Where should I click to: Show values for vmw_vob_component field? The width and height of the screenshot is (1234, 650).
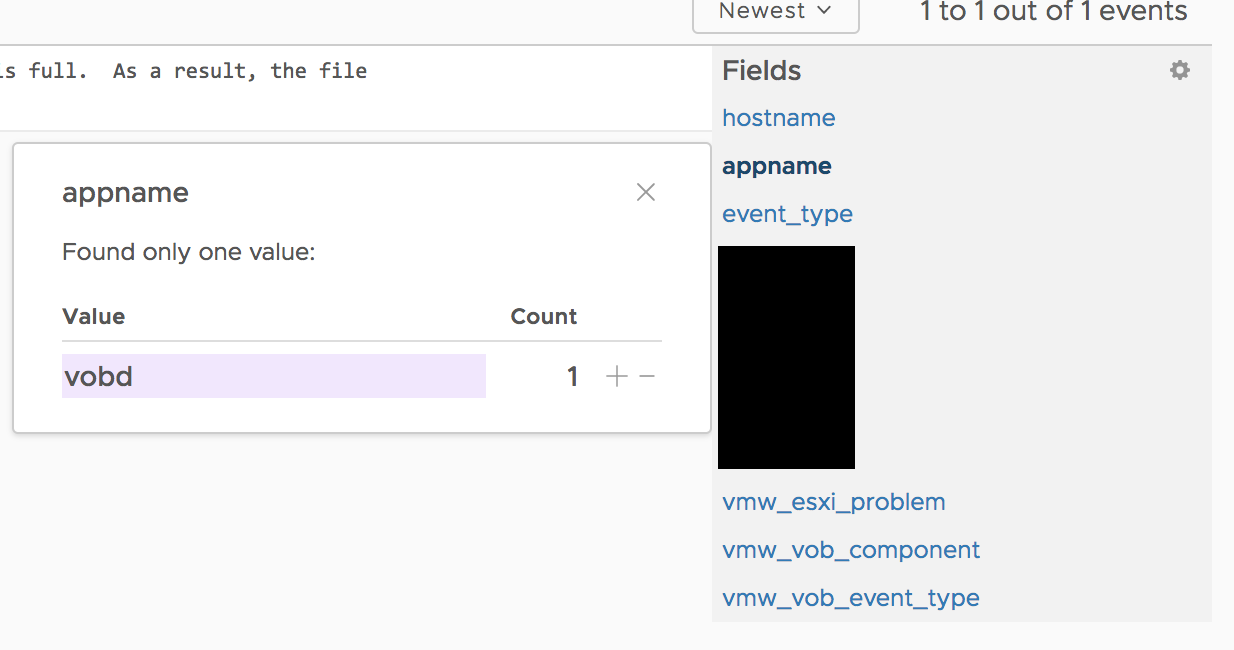pyautogui.click(x=851, y=550)
